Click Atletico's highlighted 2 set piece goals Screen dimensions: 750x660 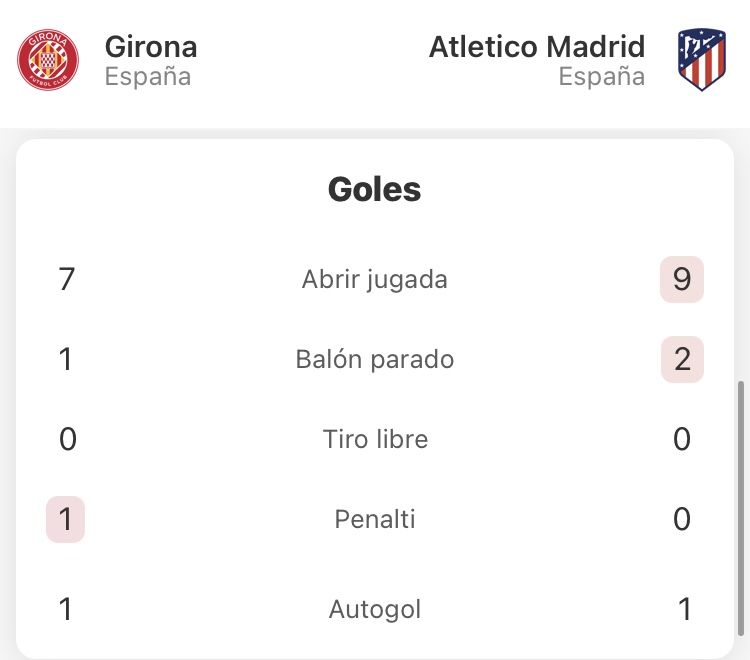point(682,359)
